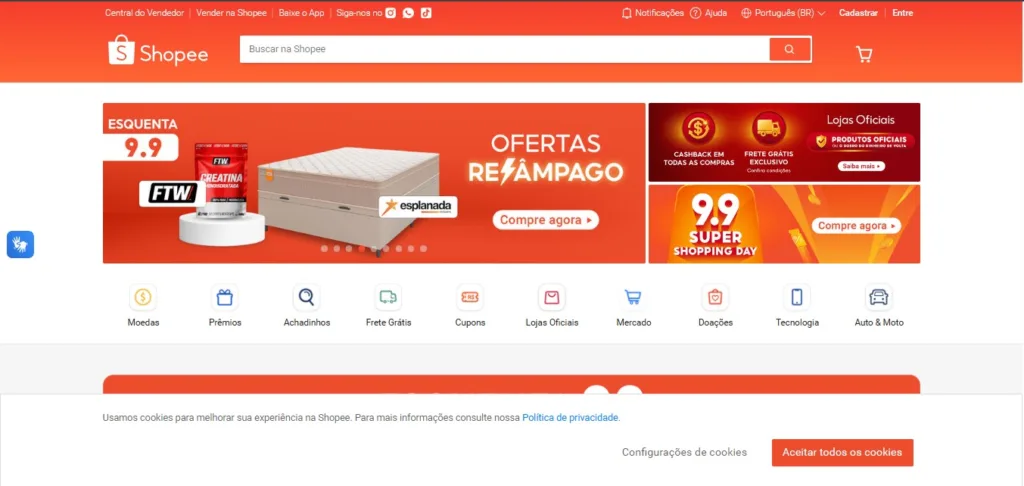The image size is (1024, 486).
Task: Open the Ajuda help link
Action: pos(709,12)
